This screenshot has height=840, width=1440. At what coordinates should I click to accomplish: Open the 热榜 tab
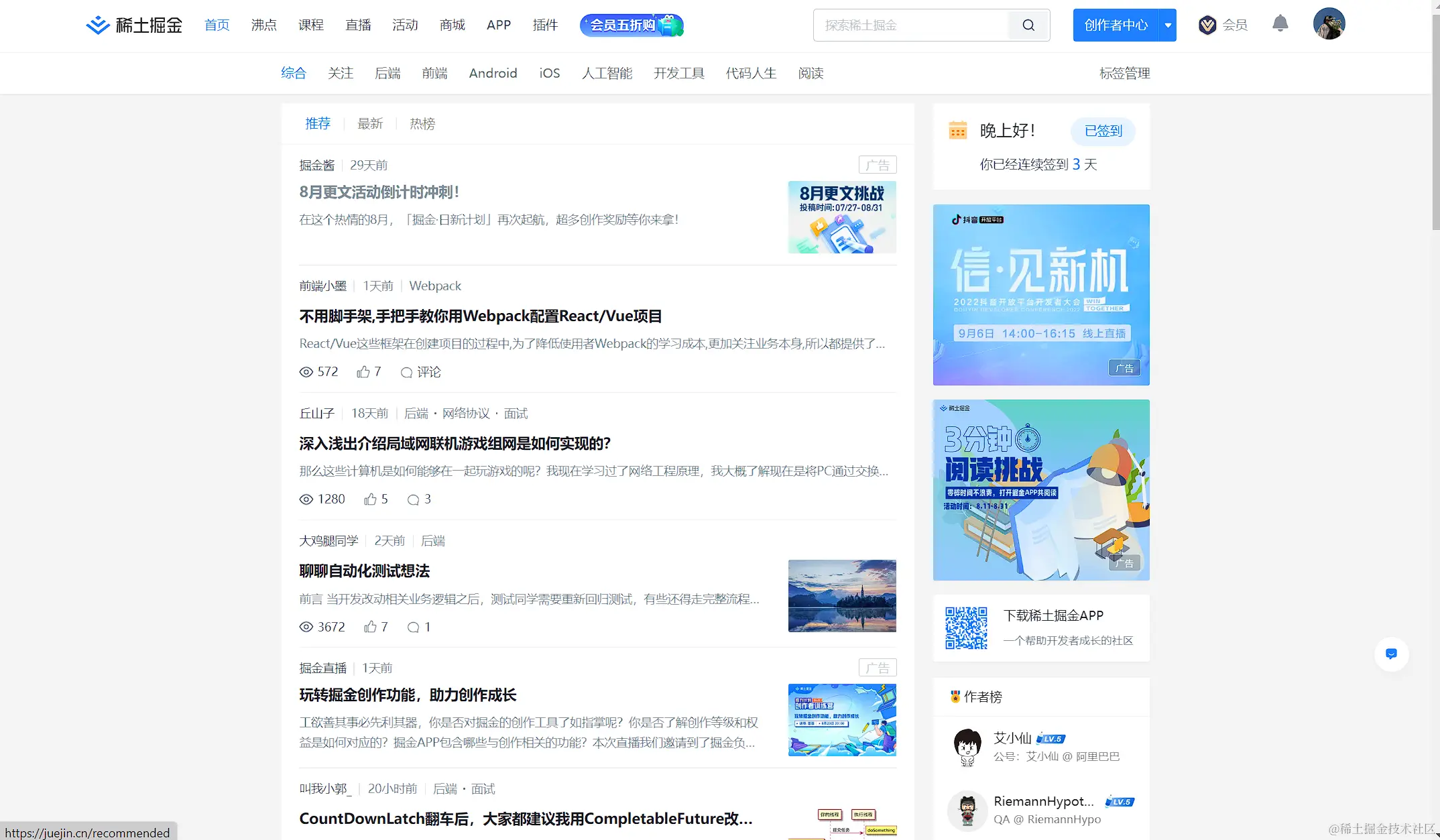pos(422,123)
